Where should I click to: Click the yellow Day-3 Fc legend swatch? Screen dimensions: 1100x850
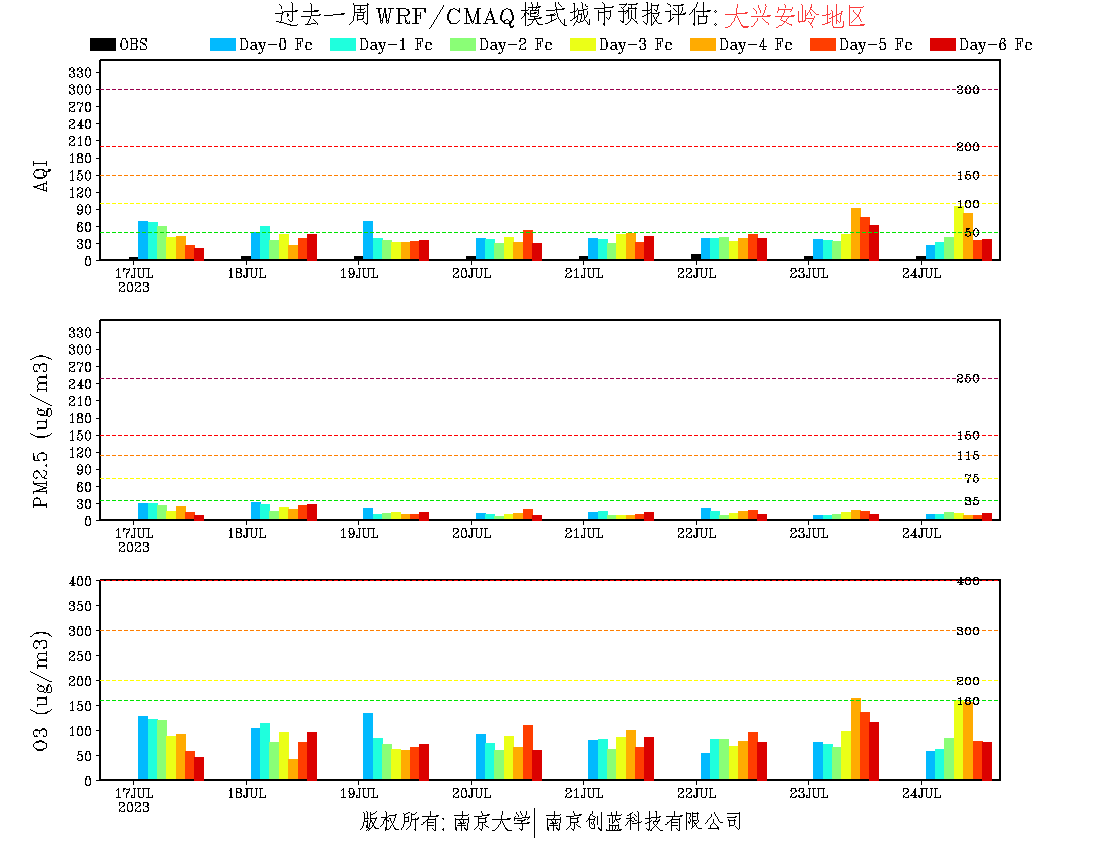[583, 45]
